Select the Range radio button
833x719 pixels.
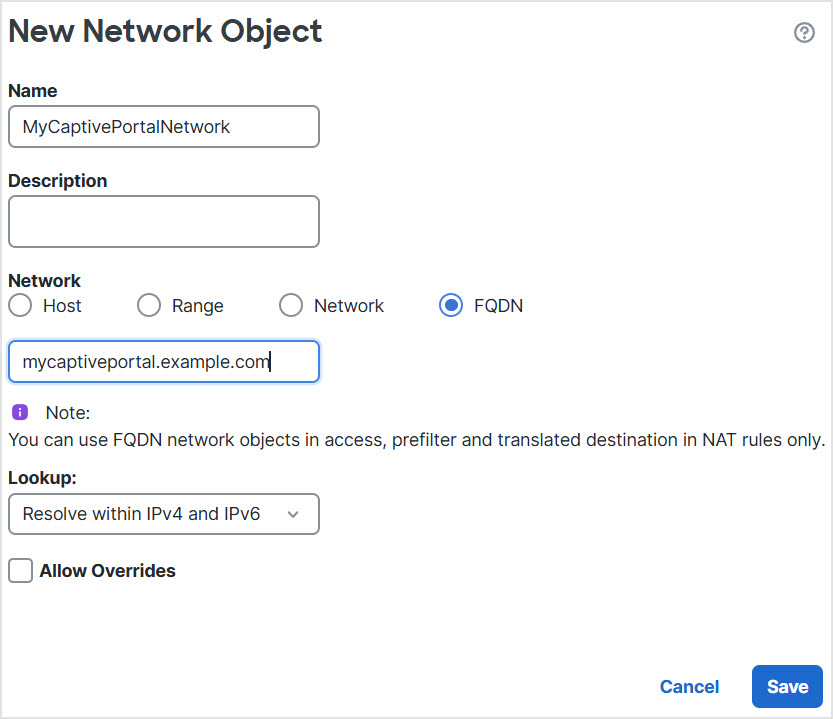pyautogui.click(x=148, y=305)
